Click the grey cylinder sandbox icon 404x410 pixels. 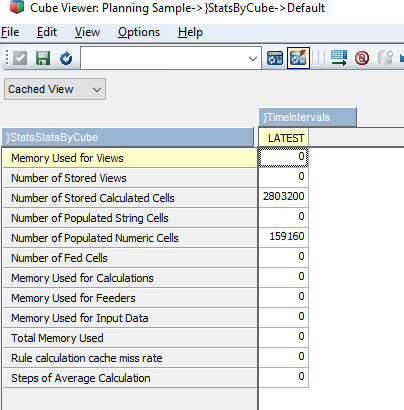(x=385, y=58)
